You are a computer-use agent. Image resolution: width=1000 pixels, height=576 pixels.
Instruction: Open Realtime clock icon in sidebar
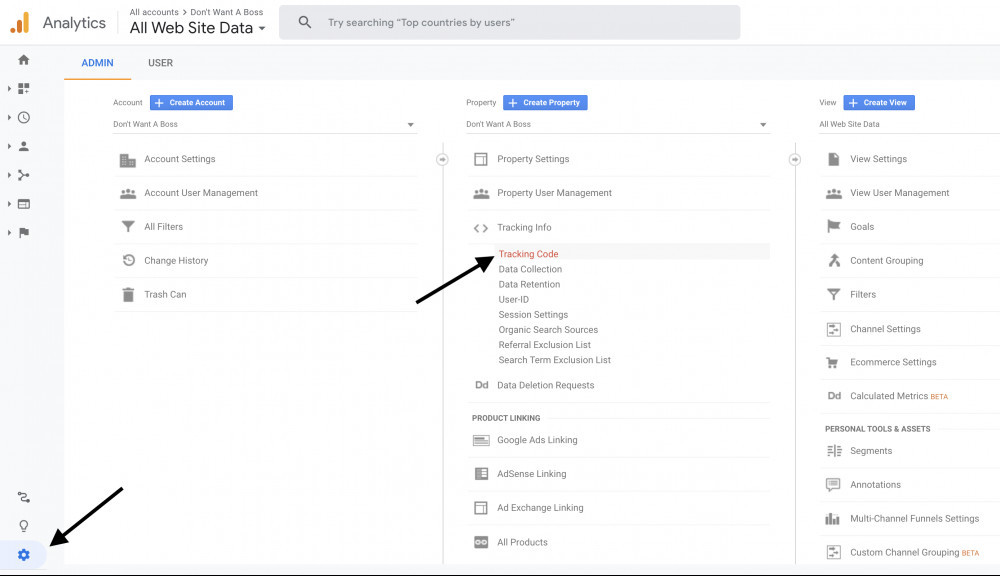(24, 117)
